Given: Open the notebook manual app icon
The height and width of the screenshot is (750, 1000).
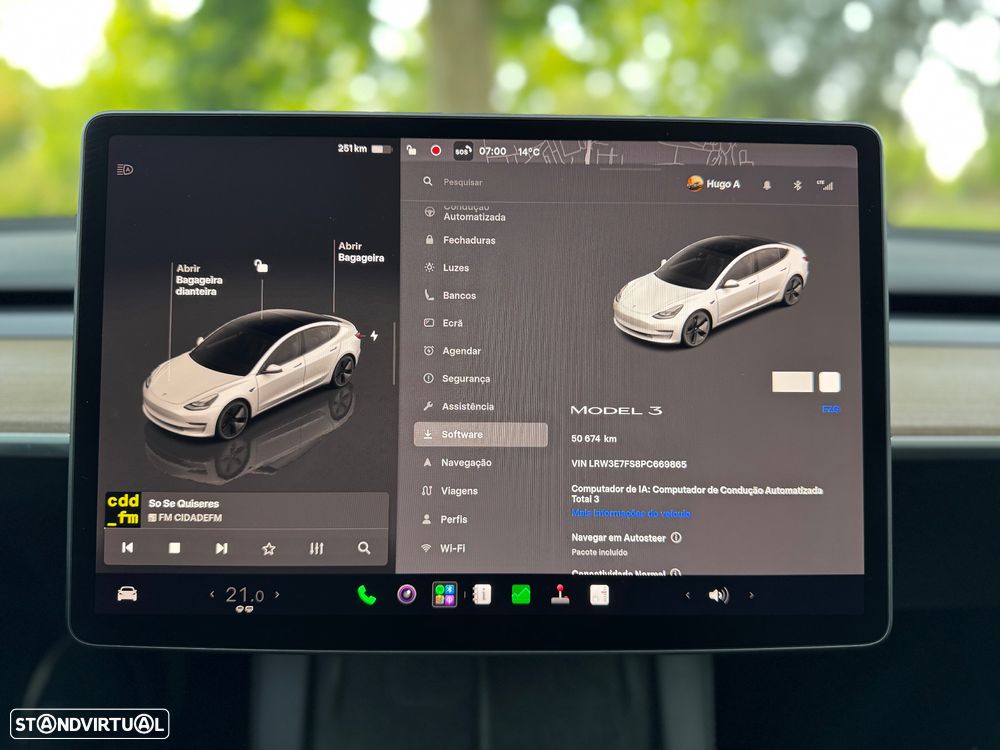Looking at the screenshot, I should [482, 594].
